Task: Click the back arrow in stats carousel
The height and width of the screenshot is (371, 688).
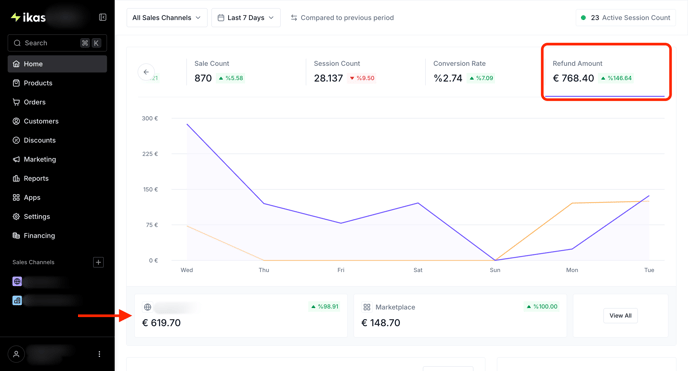Action: point(146,72)
